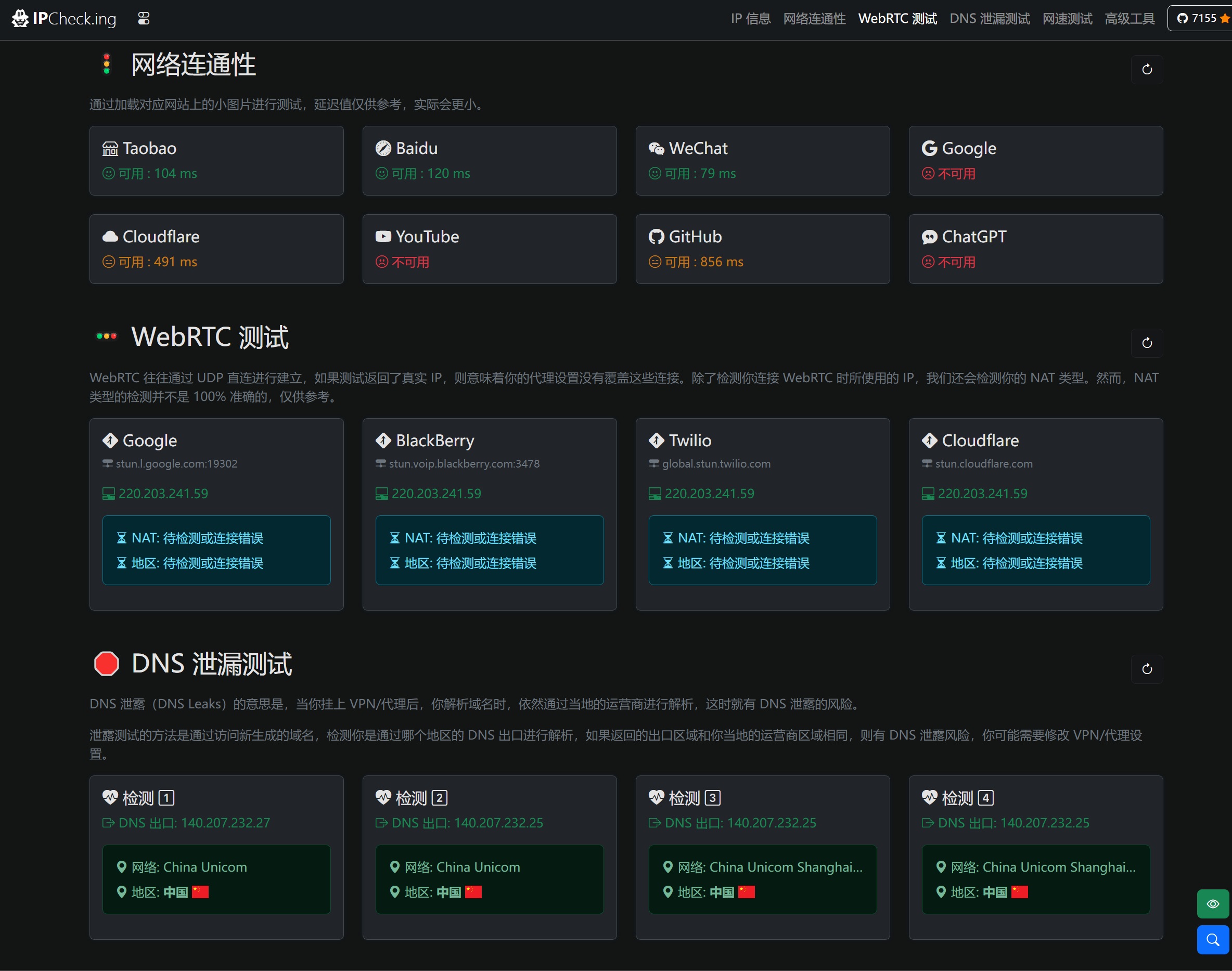Go to 网络连通性 nav item

click(814, 19)
